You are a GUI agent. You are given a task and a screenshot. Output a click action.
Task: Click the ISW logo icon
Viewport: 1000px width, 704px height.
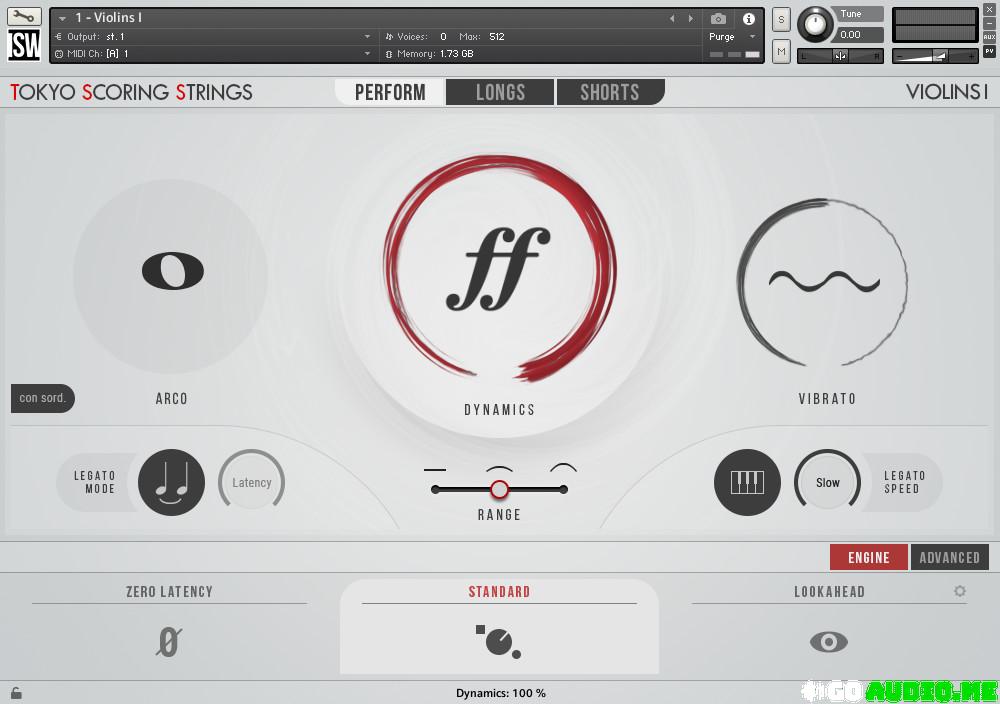click(x=24, y=45)
